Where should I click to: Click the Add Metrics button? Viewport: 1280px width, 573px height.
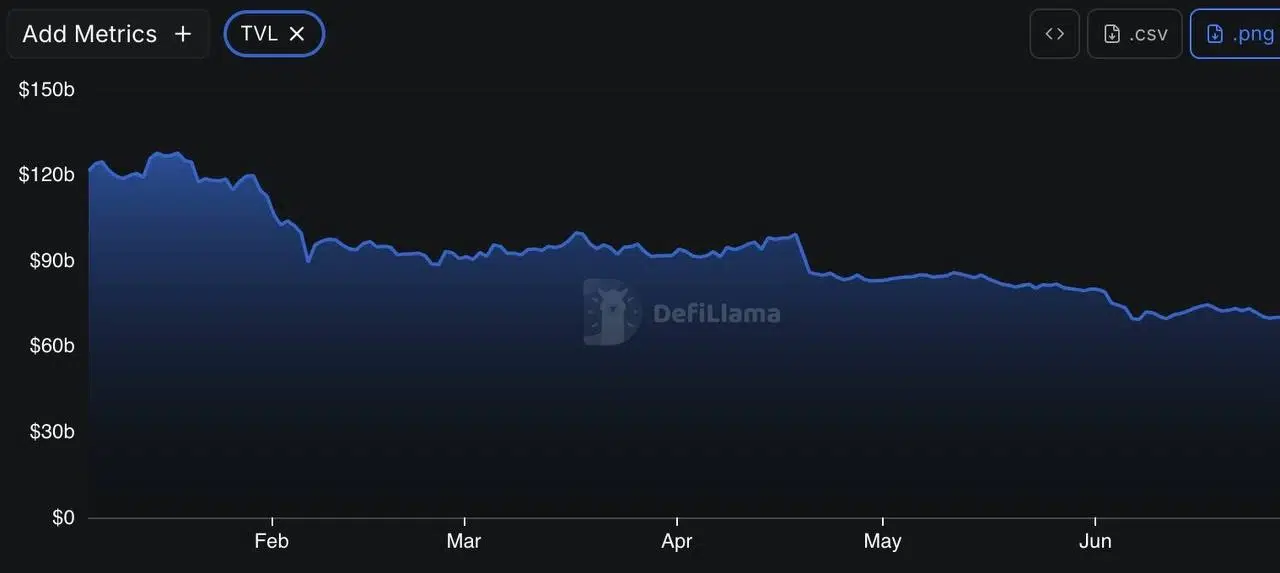pyautogui.click(x=108, y=34)
